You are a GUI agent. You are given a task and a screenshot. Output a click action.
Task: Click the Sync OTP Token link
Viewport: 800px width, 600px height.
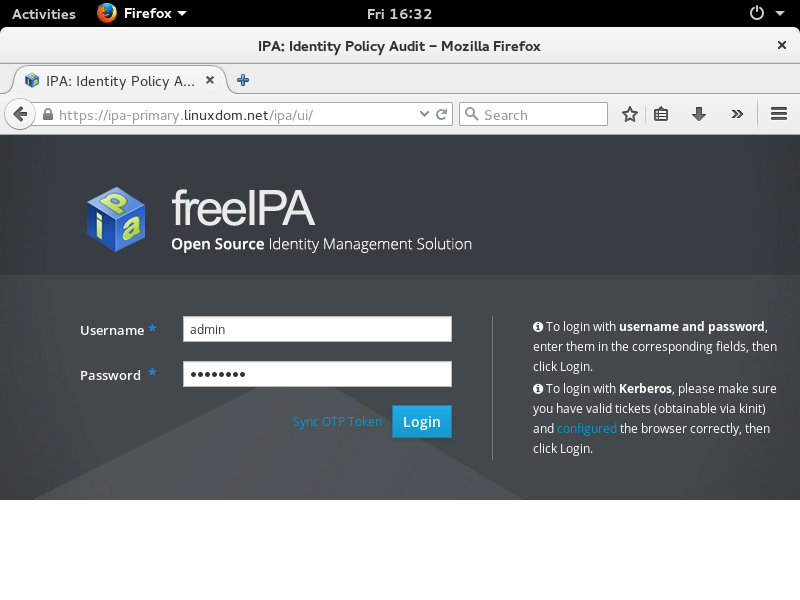(x=337, y=421)
